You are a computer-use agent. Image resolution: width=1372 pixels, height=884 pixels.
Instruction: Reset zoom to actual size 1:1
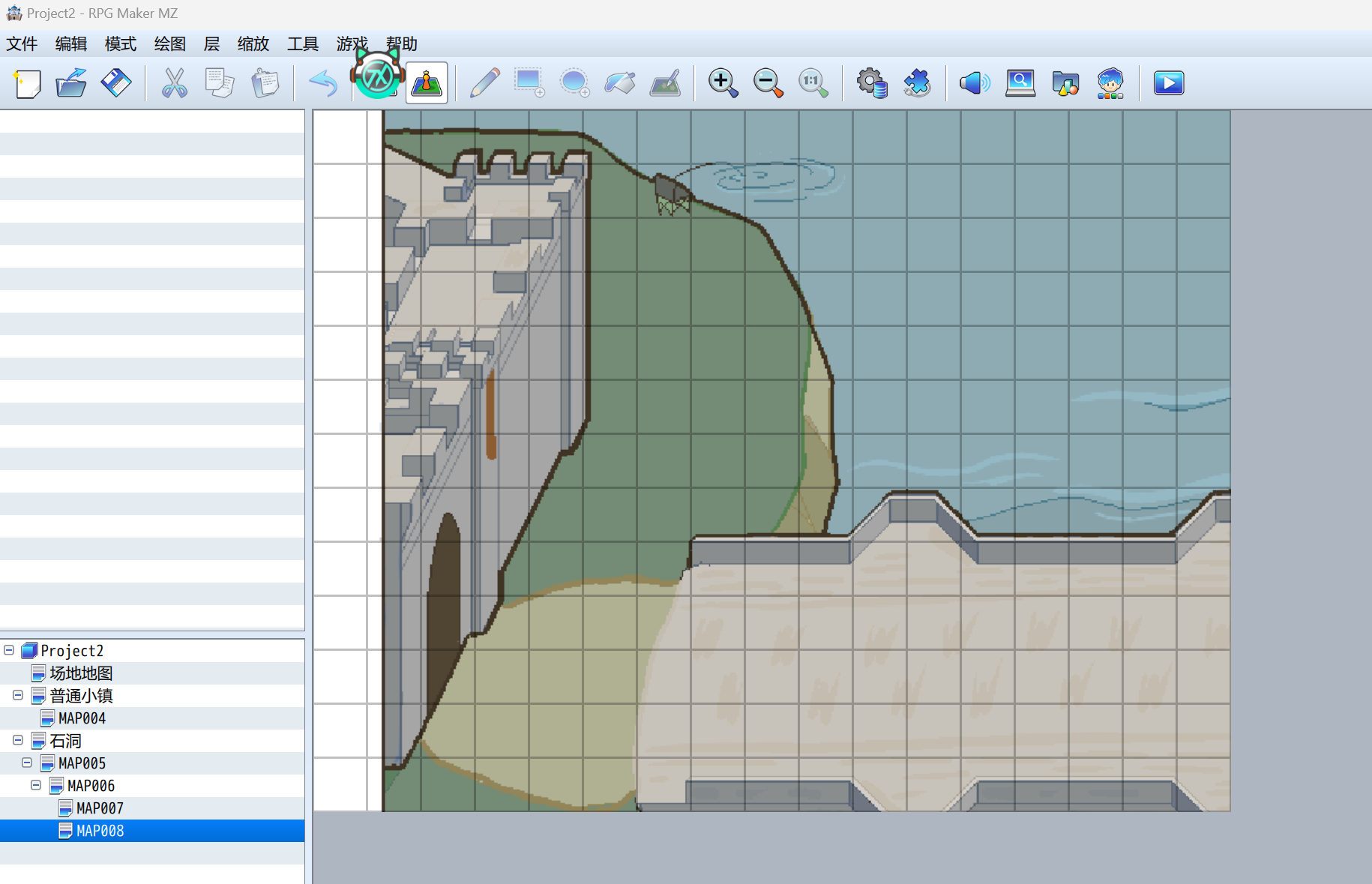(813, 83)
